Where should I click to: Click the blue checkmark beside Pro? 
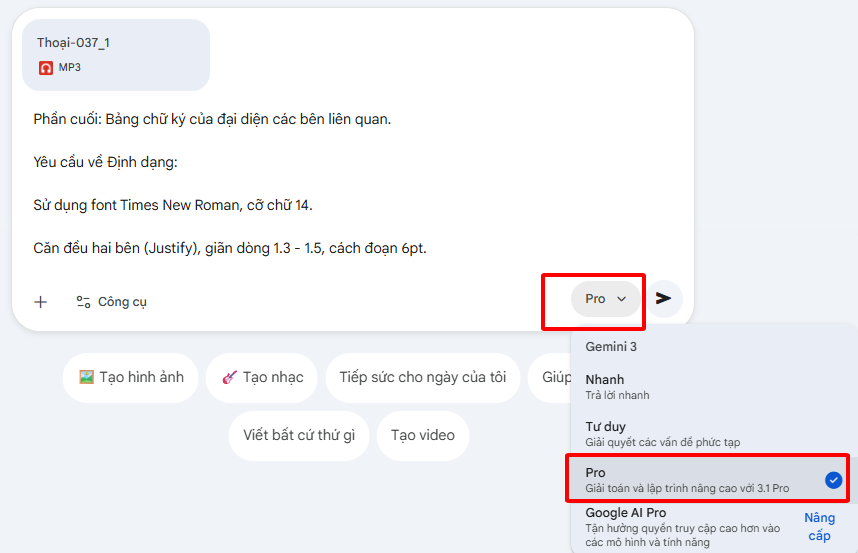coord(833,480)
